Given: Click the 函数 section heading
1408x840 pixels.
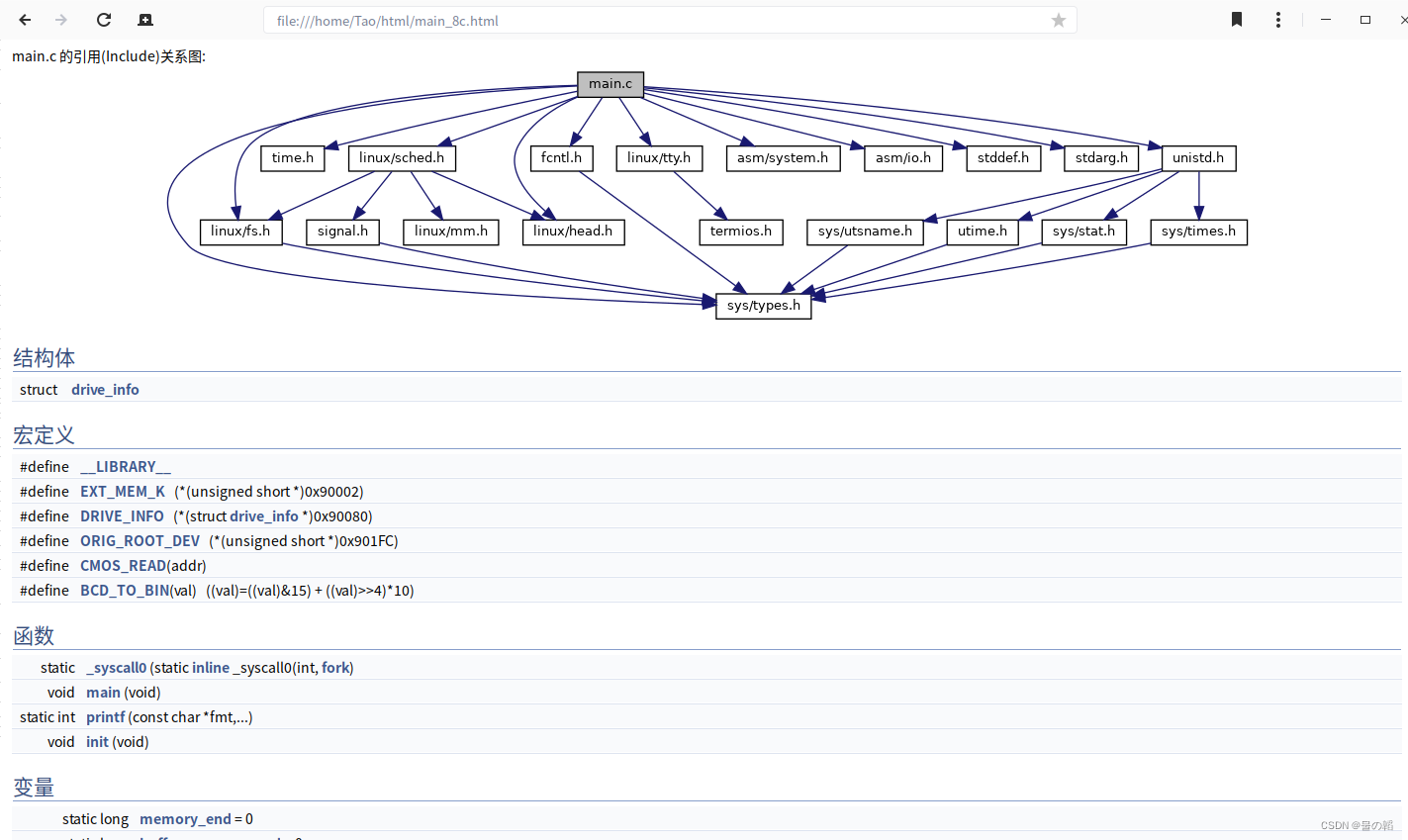Looking at the screenshot, I should pos(34,636).
